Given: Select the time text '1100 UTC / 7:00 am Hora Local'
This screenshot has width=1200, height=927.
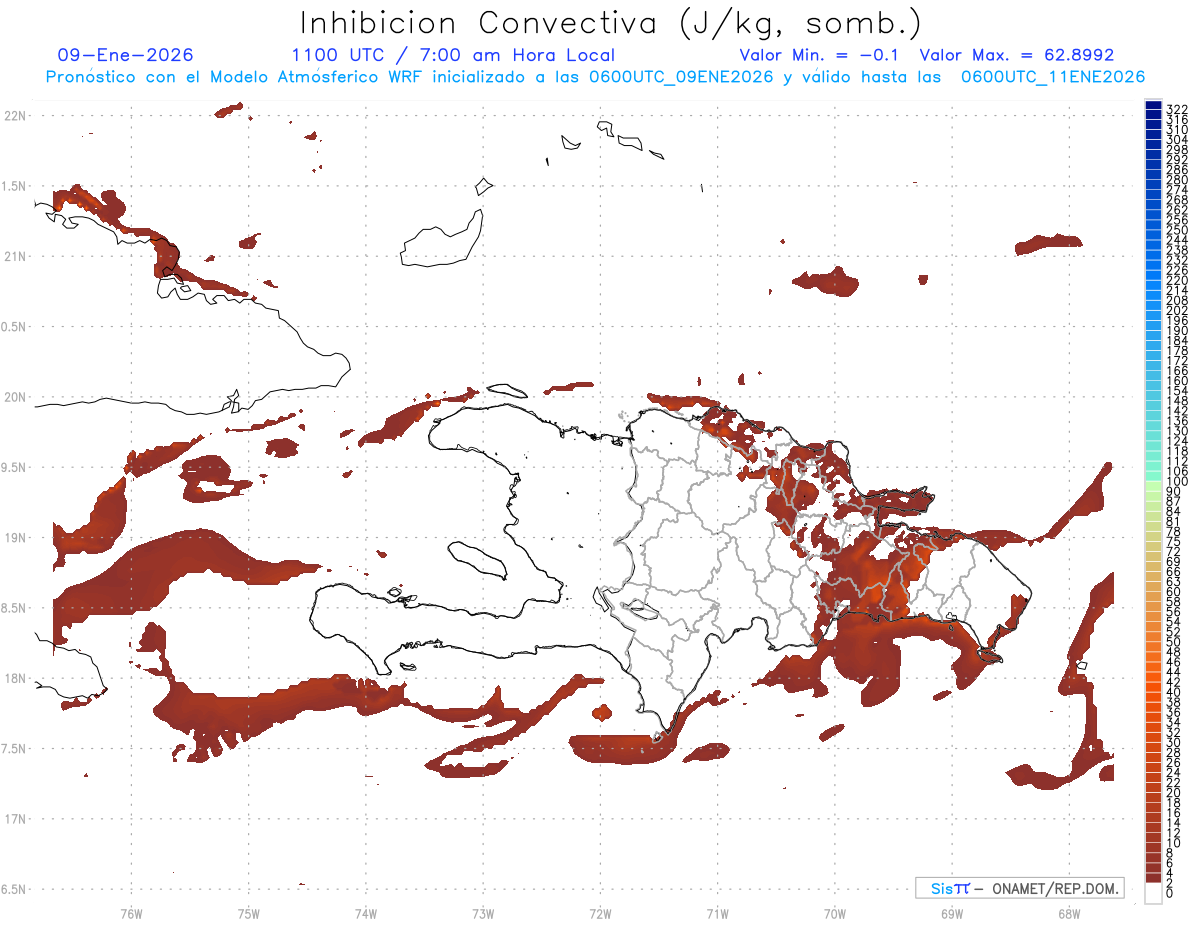Looking at the screenshot, I should tap(453, 55).
